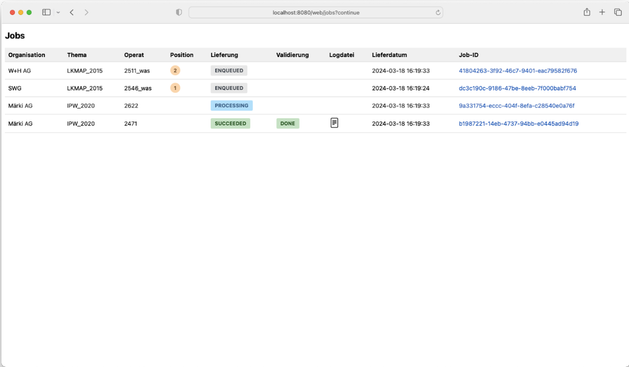
Task: Toggle the Safari sidebar icon
Action: coord(47,12)
